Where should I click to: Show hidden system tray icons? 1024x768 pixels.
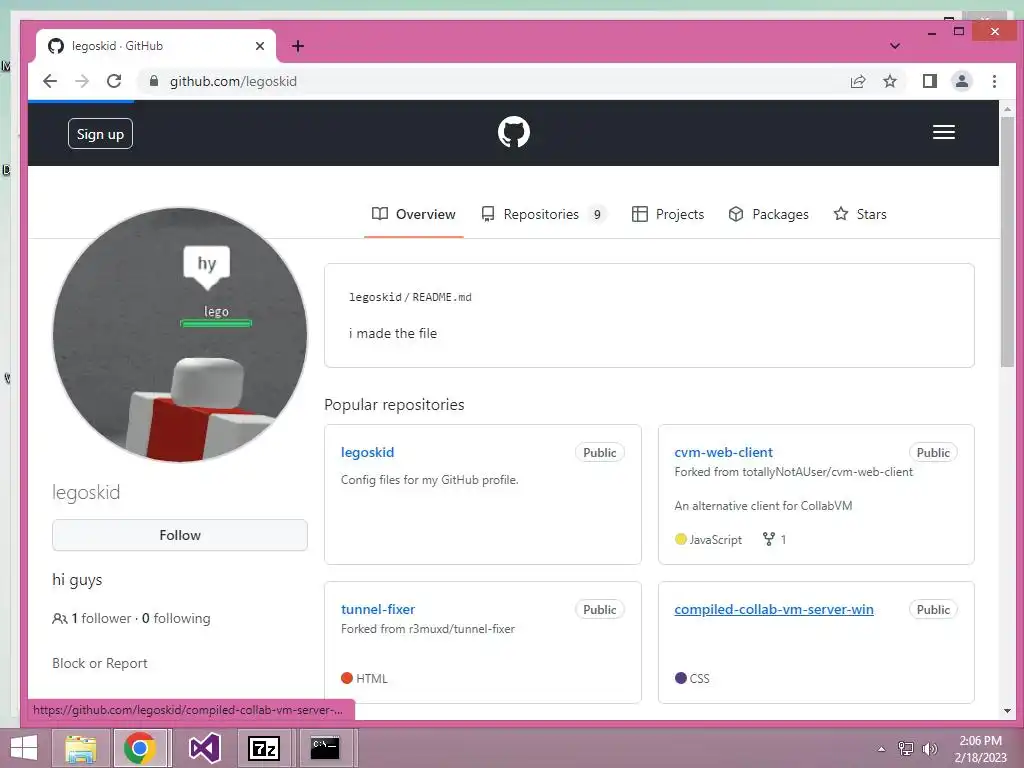(882, 748)
